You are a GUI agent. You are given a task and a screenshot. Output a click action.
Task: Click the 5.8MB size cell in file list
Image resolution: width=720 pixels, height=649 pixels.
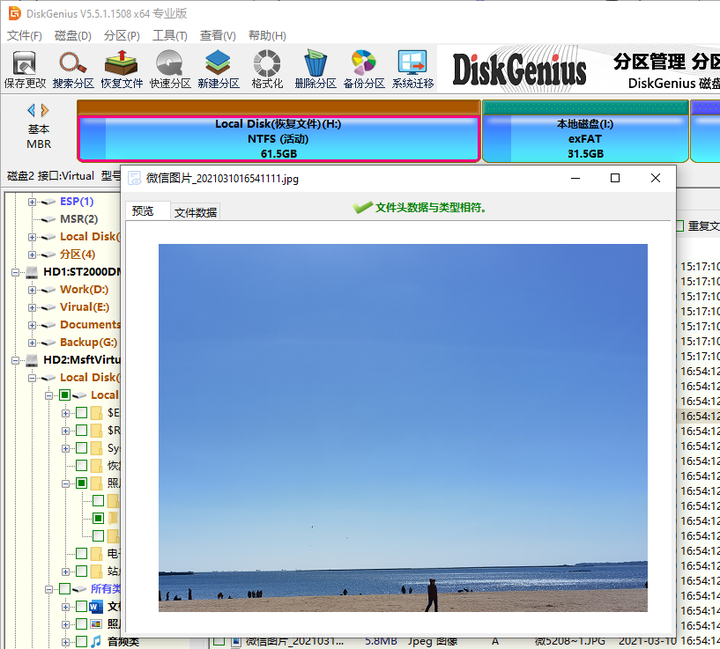(381, 641)
